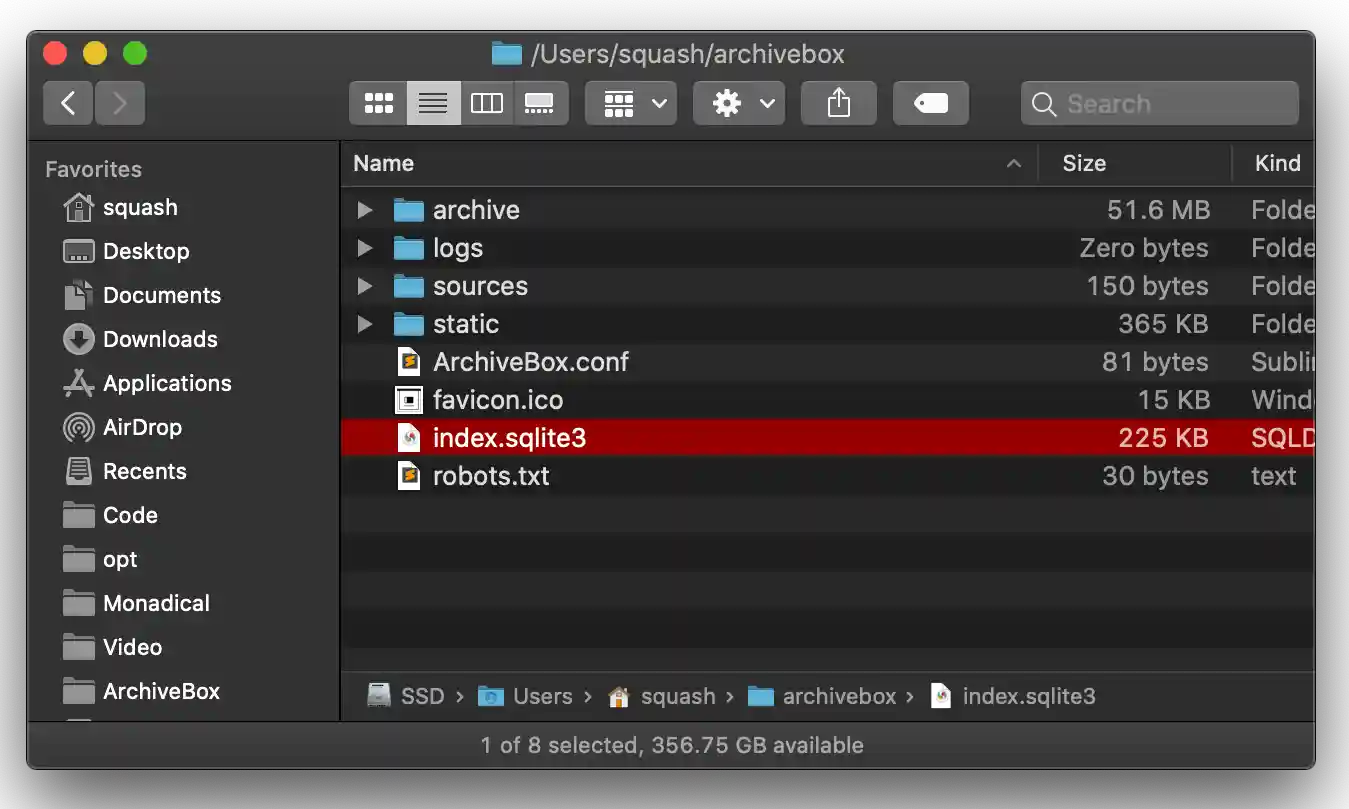Open the group-by arrangement dropdown

point(631,103)
